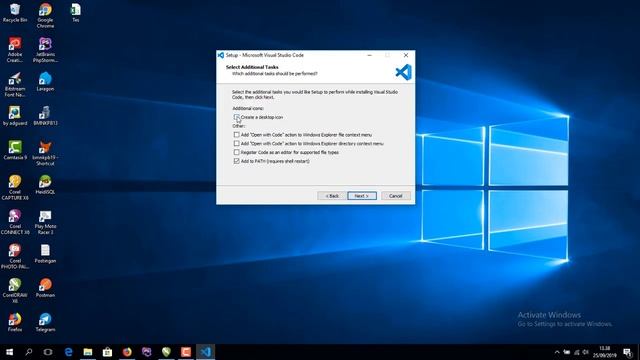Select the Bitstream Font Navigator shortcut
Image resolution: width=640 pixels, height=360 pixels.
point(15,84)
